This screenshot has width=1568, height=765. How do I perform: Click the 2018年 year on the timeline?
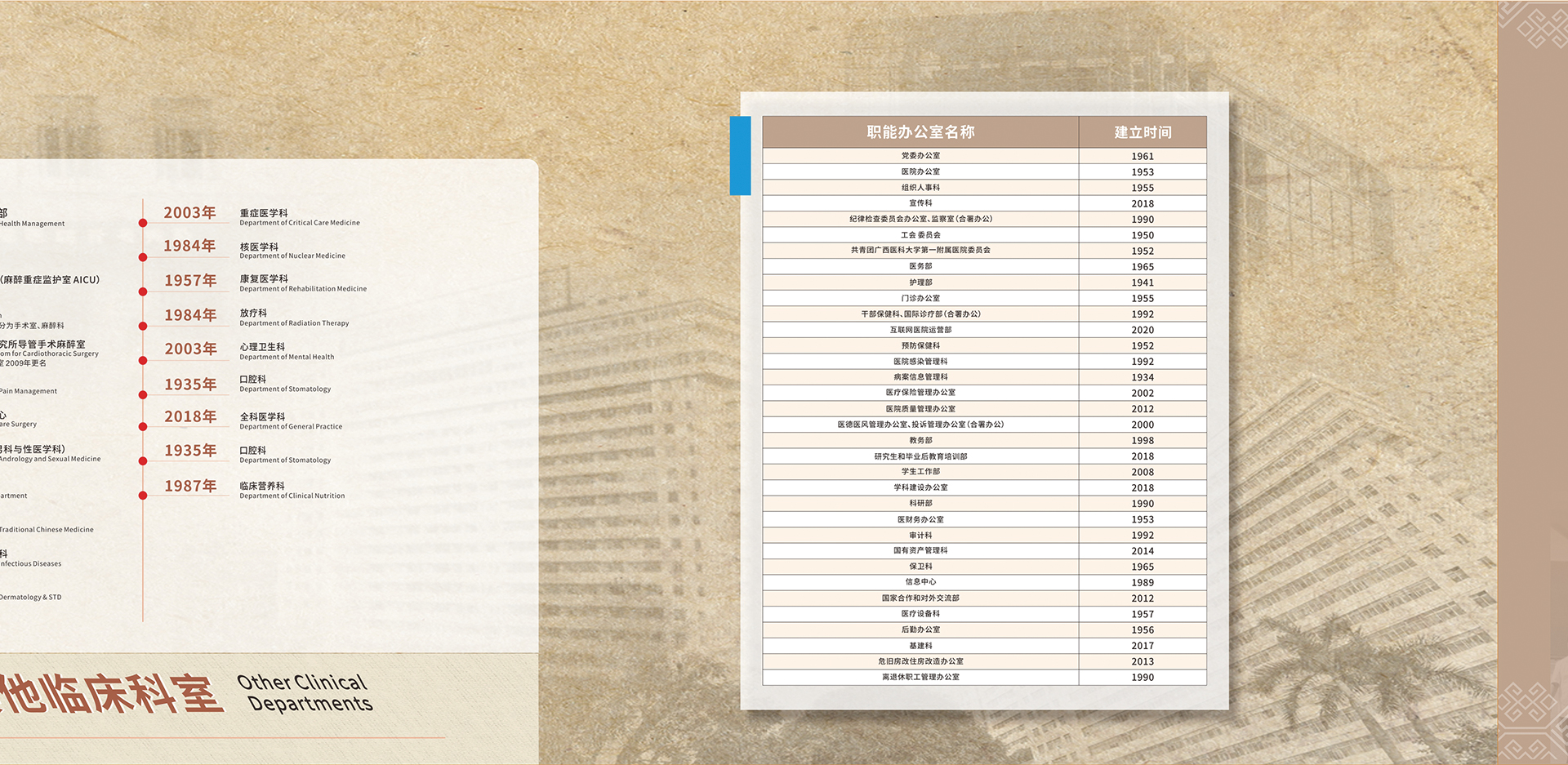click(190, 416)
